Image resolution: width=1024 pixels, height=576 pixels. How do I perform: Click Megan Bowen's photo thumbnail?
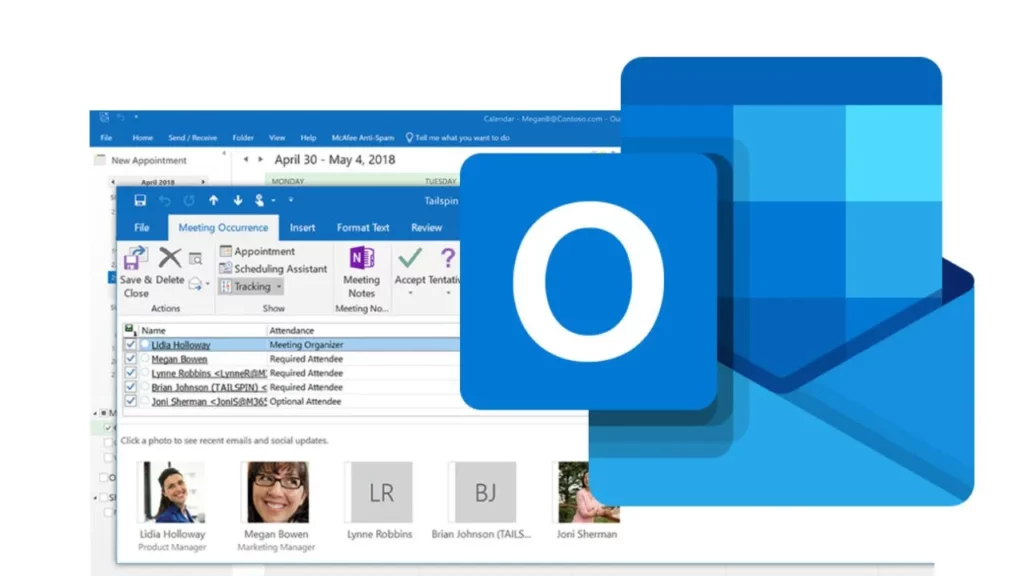(x=276, y=492)
